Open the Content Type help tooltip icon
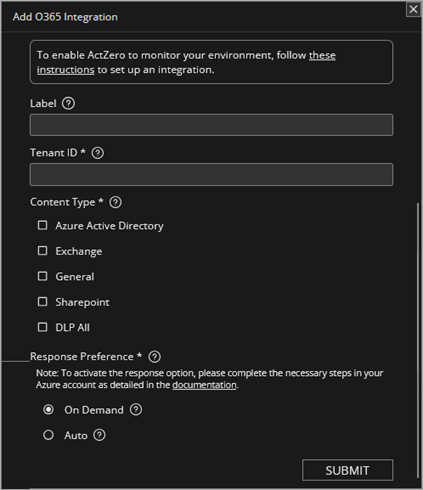423x490 pixels. [x=116, y=202]
